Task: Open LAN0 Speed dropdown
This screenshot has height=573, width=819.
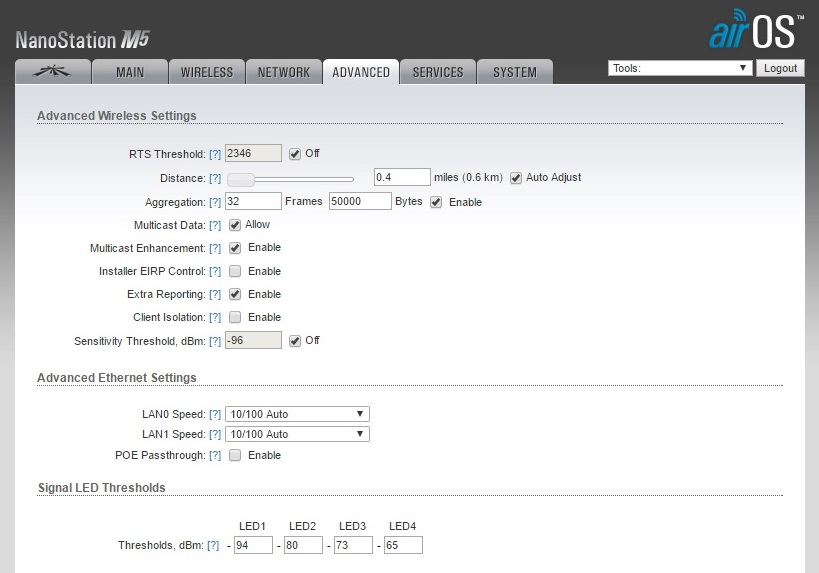Action: click(297, 414)
